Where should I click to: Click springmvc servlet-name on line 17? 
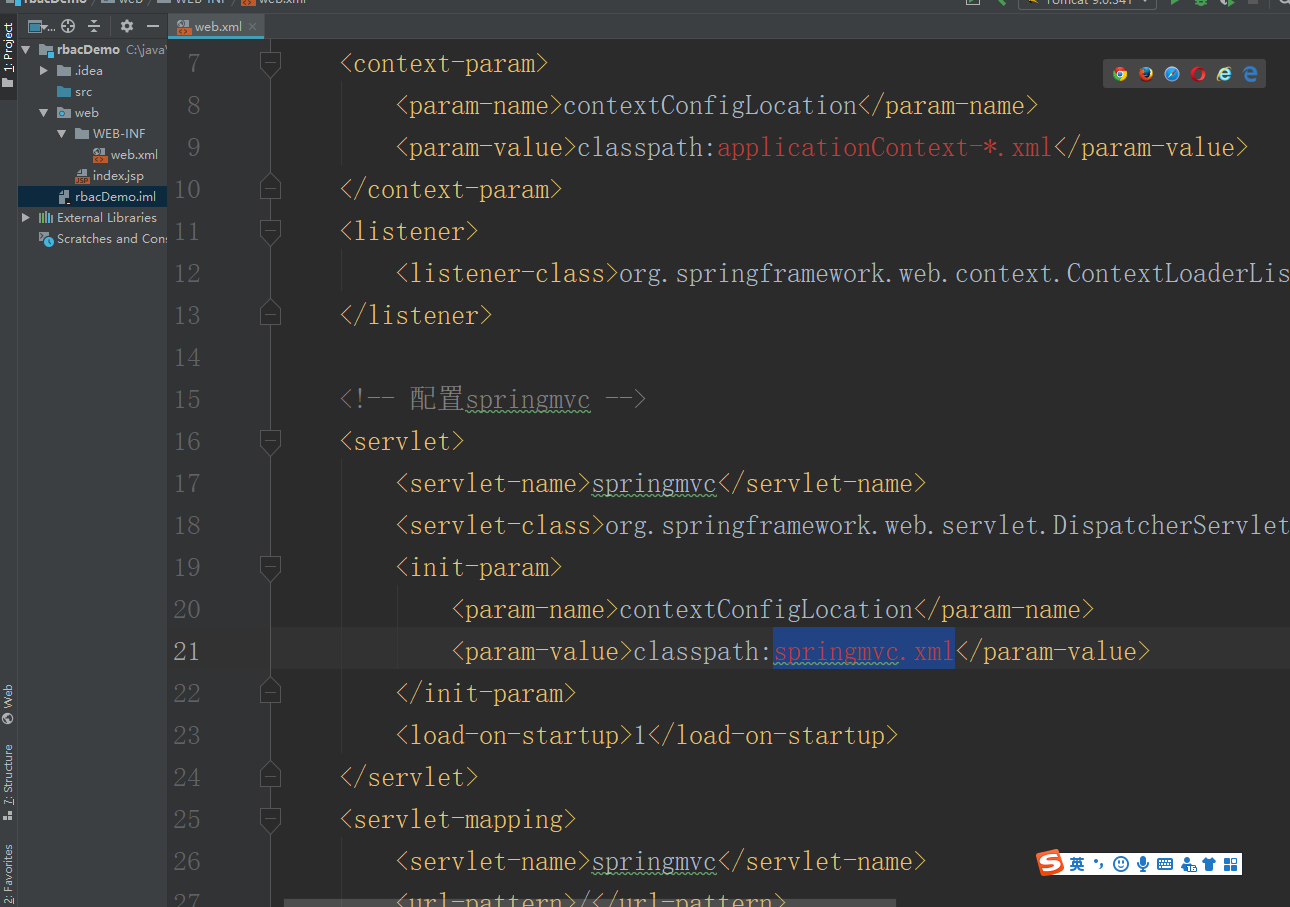click(x=654, y=484)
